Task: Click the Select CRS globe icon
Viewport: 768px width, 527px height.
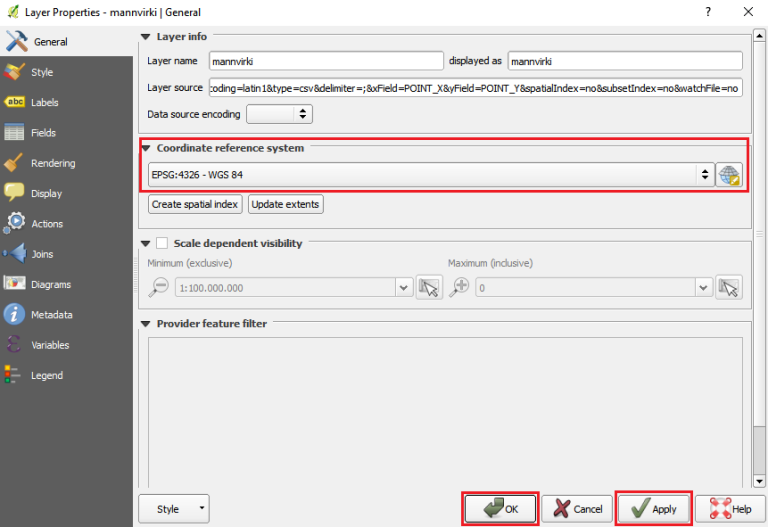Action: click(x=729, y=175)
